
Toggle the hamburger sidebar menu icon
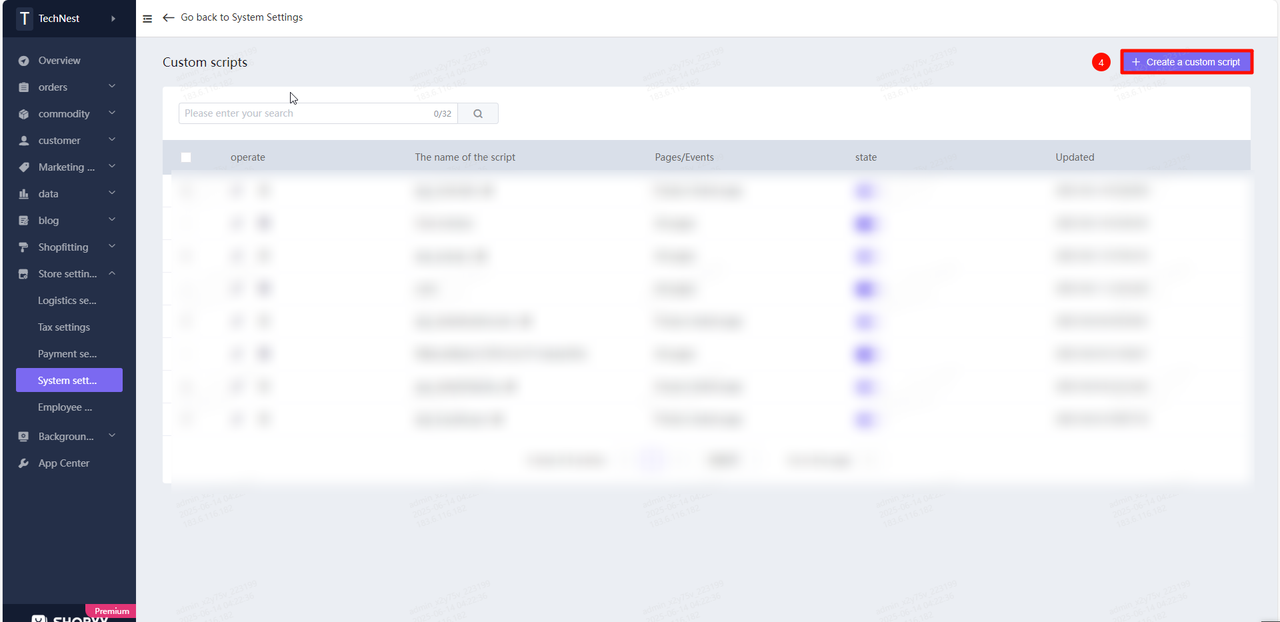[x=148, y=18]
